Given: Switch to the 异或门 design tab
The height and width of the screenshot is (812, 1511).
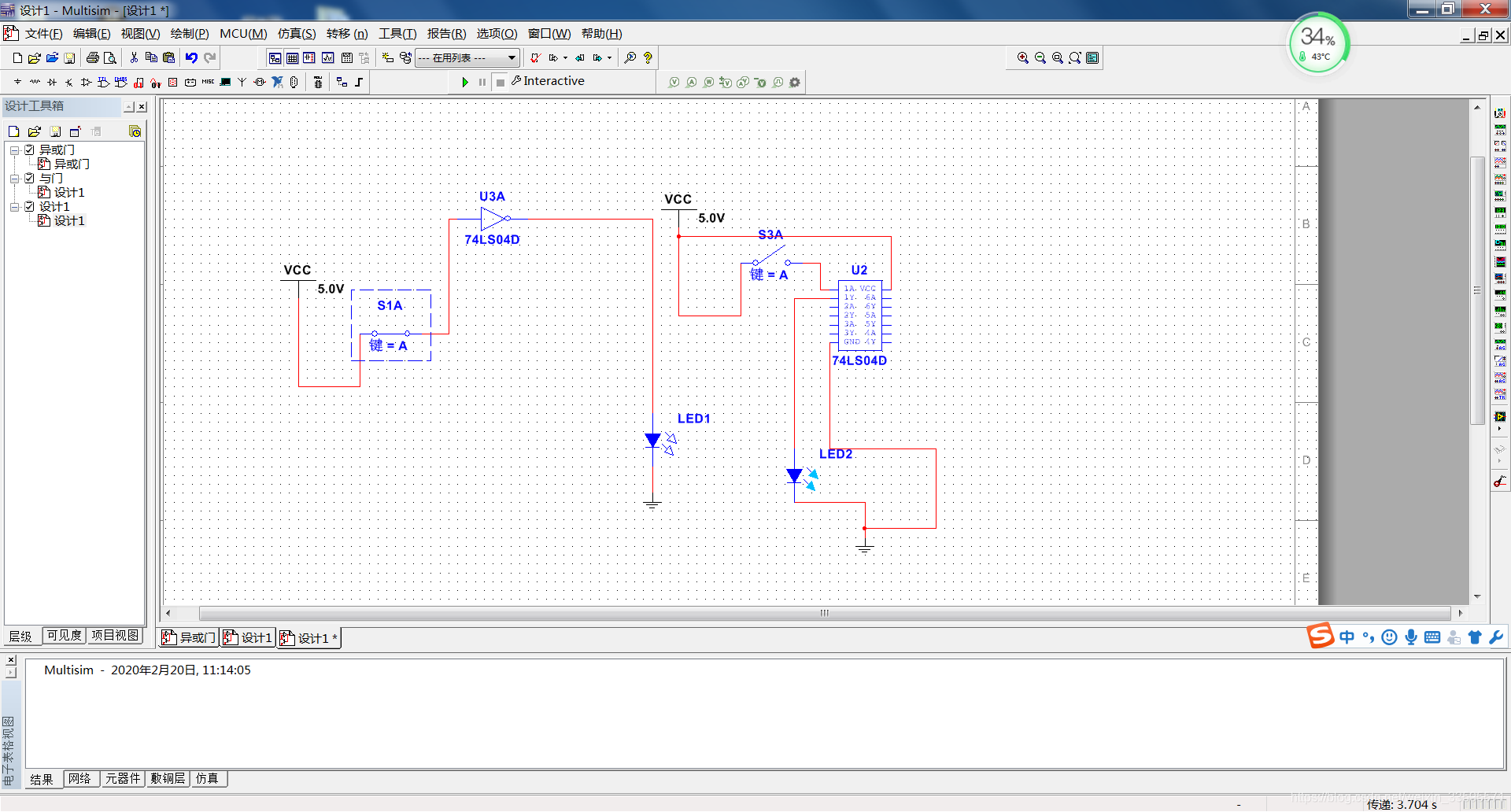Looking at the screenshot, I should click(x=189, y=637).
